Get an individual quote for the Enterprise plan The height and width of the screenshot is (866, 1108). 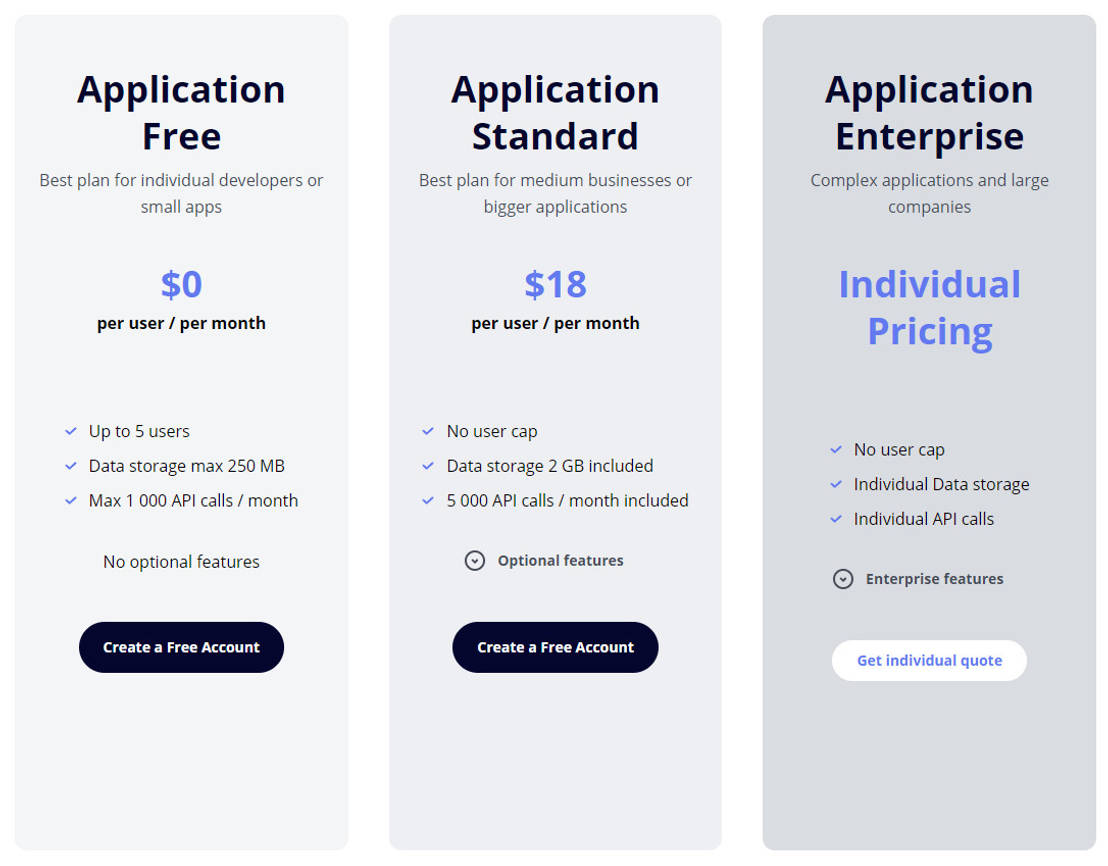point(929,660)
